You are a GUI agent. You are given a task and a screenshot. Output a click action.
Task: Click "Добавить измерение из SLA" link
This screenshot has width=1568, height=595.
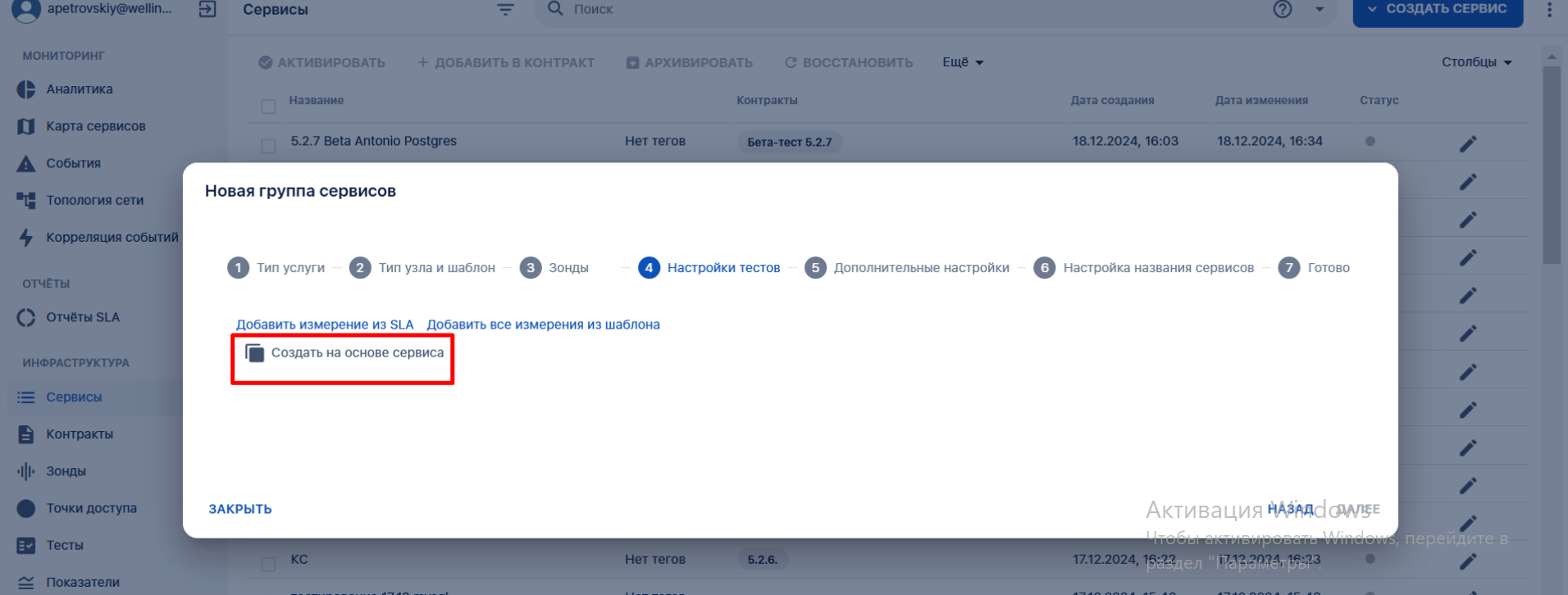(325, 325)
